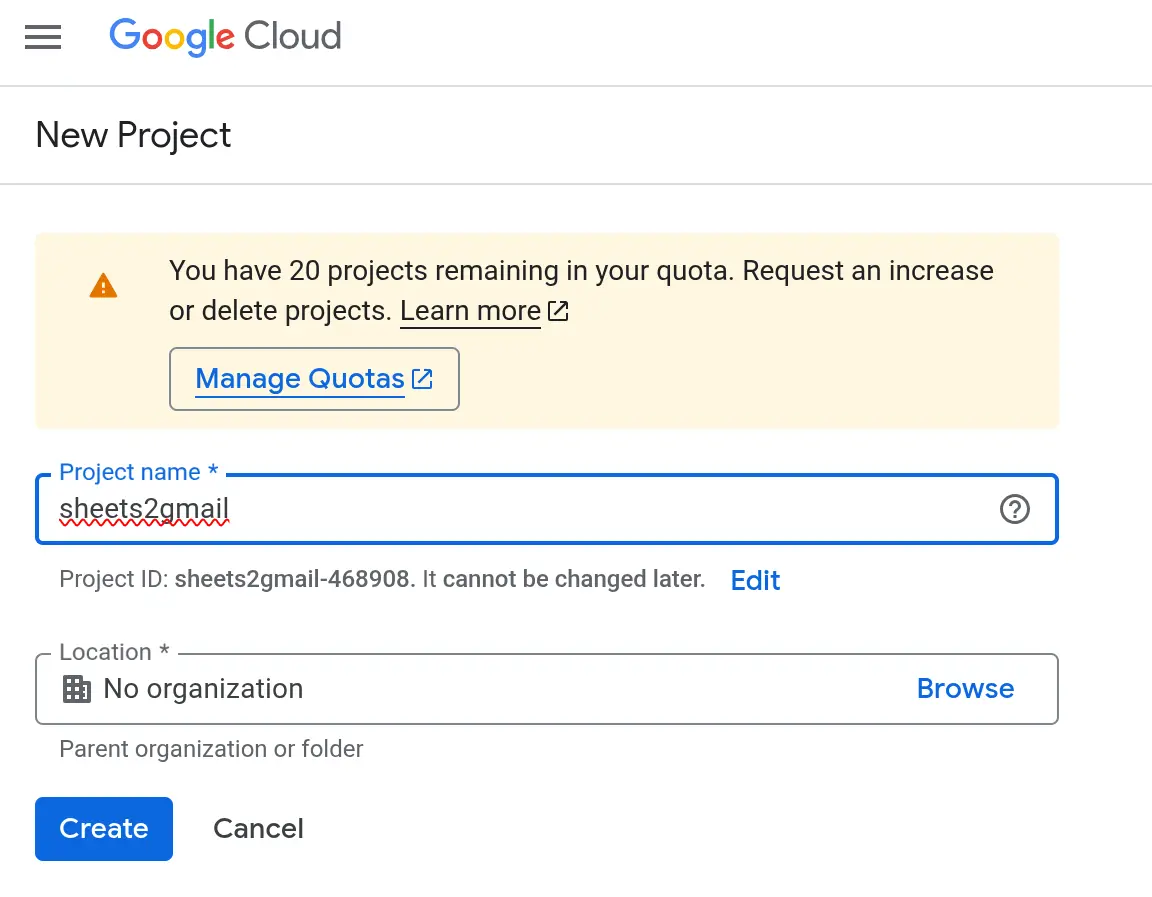Viewport: 1152px width, 897px height.
Task: Click the New Project page heading
Action: [x=133, y=135]
